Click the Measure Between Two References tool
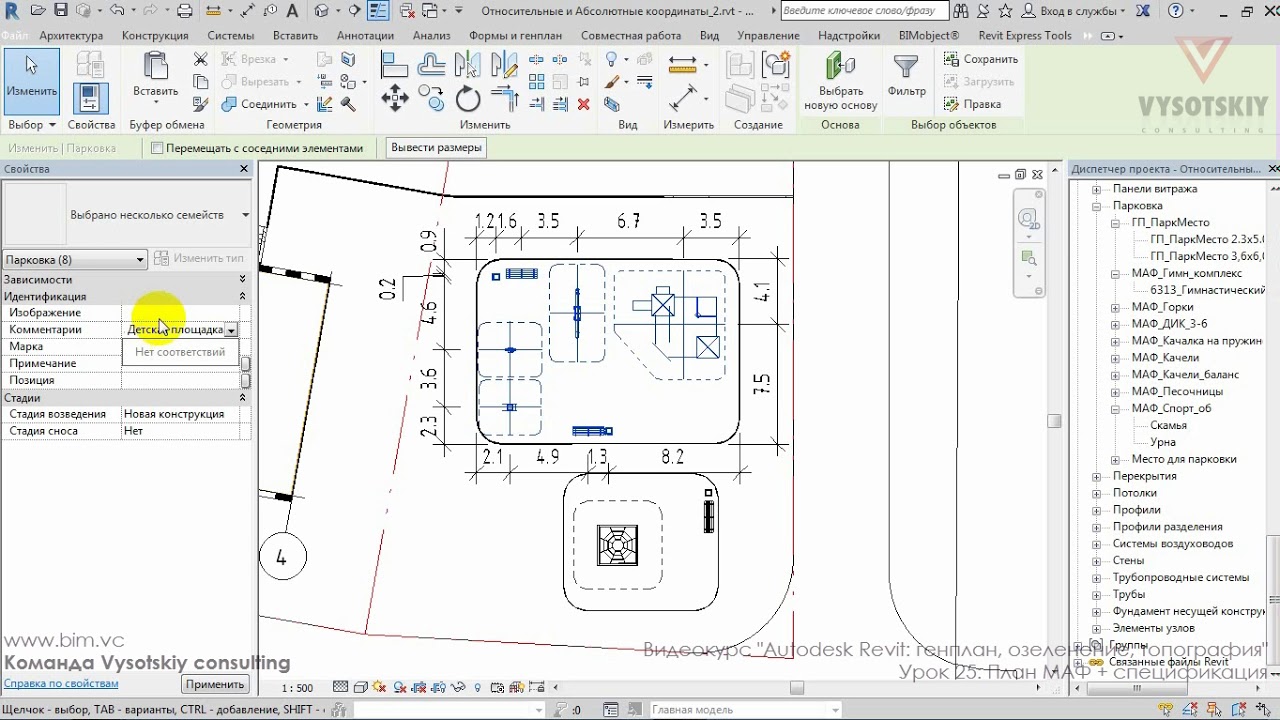The width and height of the screenshot is (1280, 720). 683,97
